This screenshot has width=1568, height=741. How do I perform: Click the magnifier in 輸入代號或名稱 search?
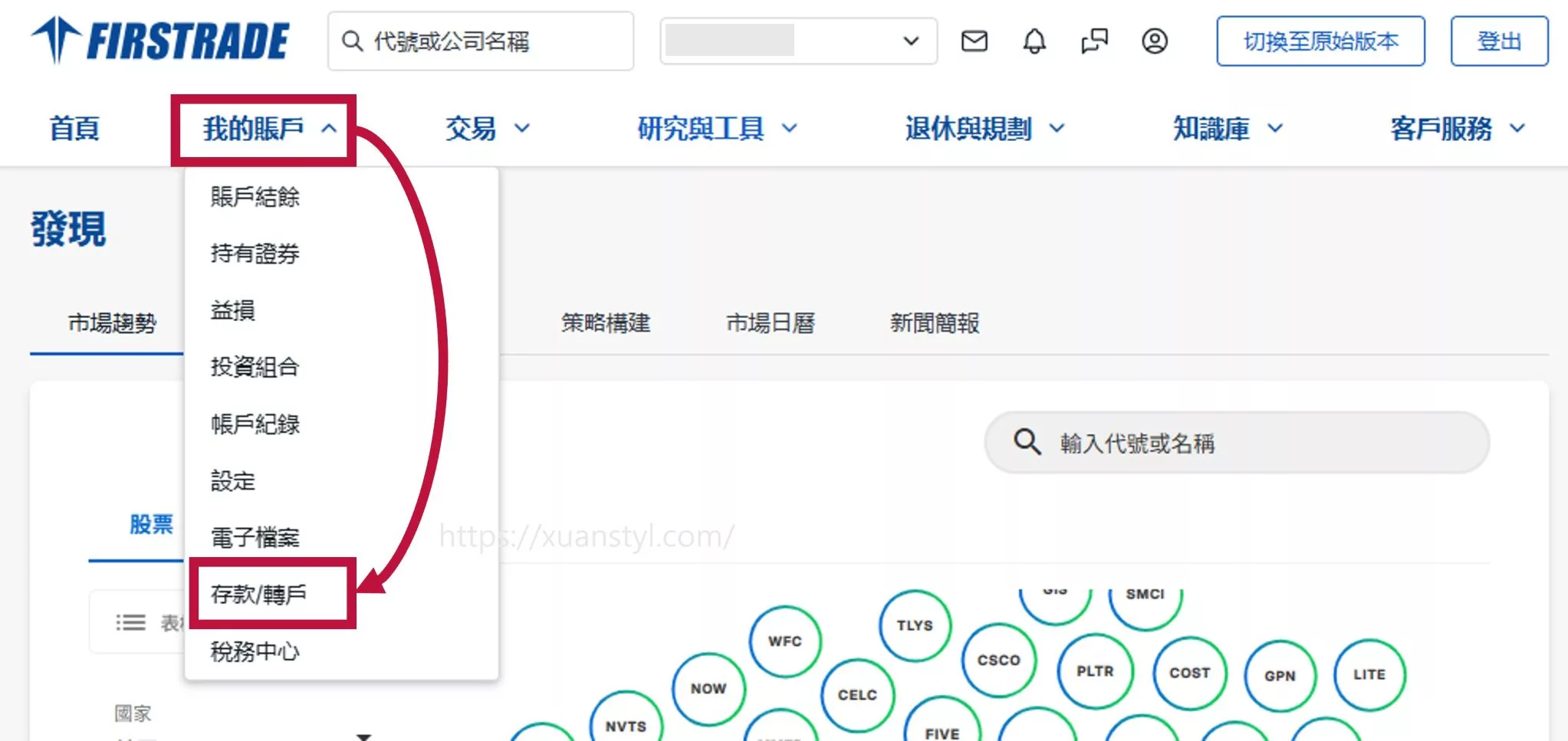[1027, 442]
